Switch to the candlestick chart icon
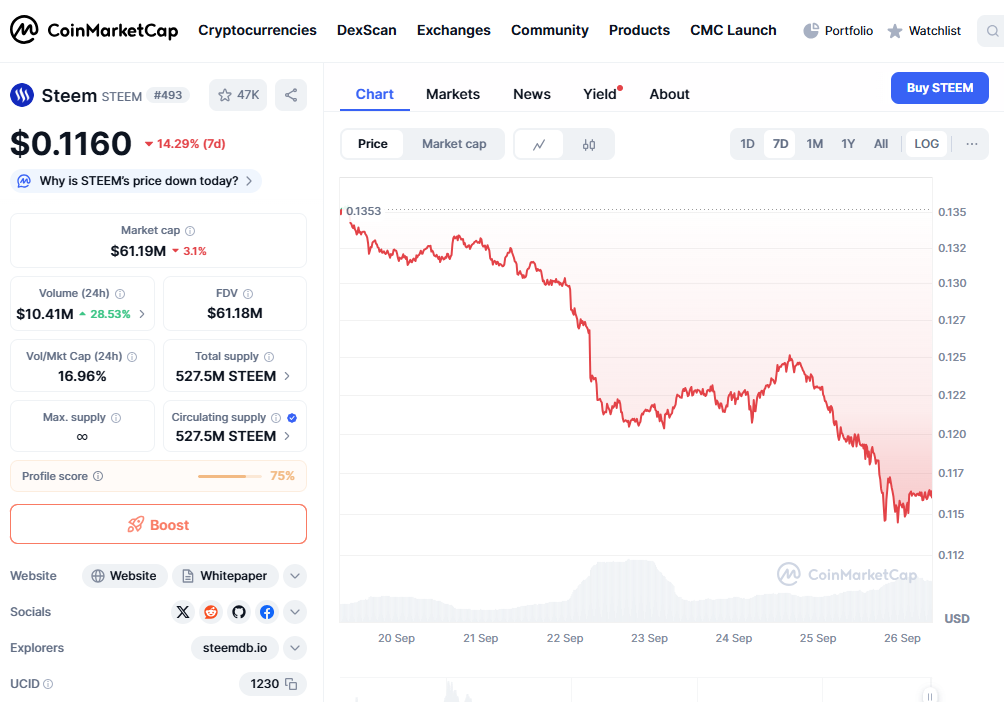This screenshot has width=1004, height=702. click(589, 144)
